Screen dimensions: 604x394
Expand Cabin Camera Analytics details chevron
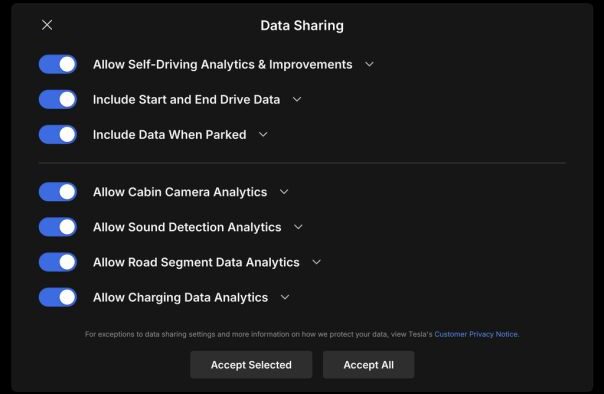[x=284, y=192]
